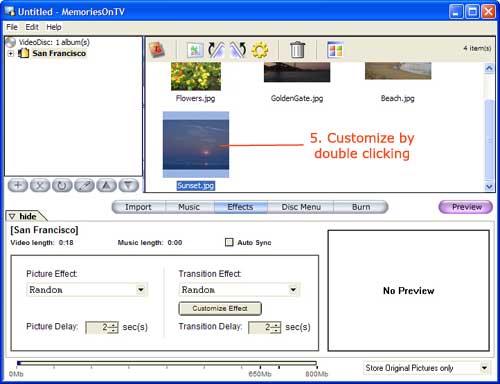Switch to the Disc Menu tab
This screenshot has width=500, height=384.
click(x=301, y=207)
